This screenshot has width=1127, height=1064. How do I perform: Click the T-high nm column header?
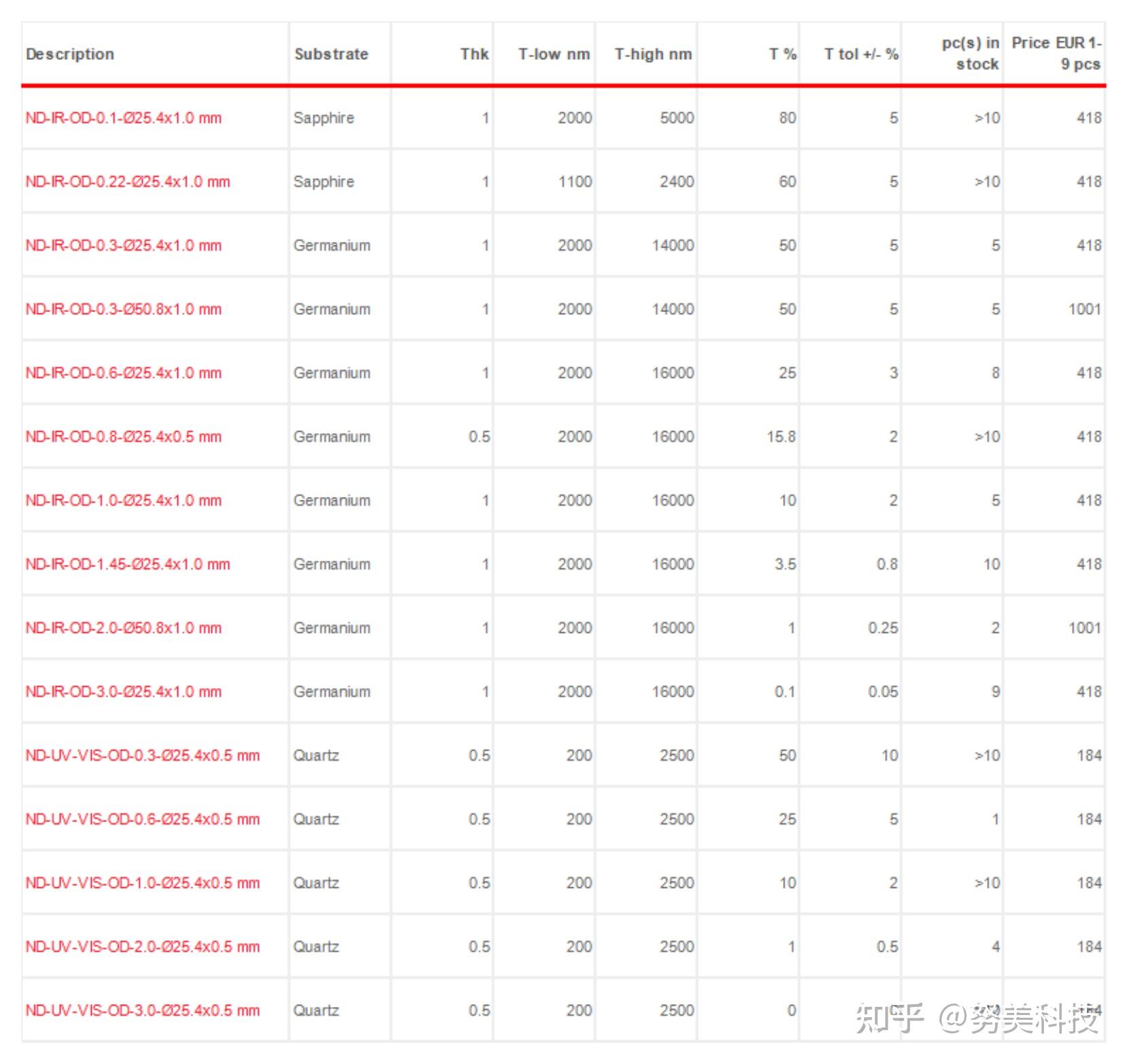pos(653,54)
